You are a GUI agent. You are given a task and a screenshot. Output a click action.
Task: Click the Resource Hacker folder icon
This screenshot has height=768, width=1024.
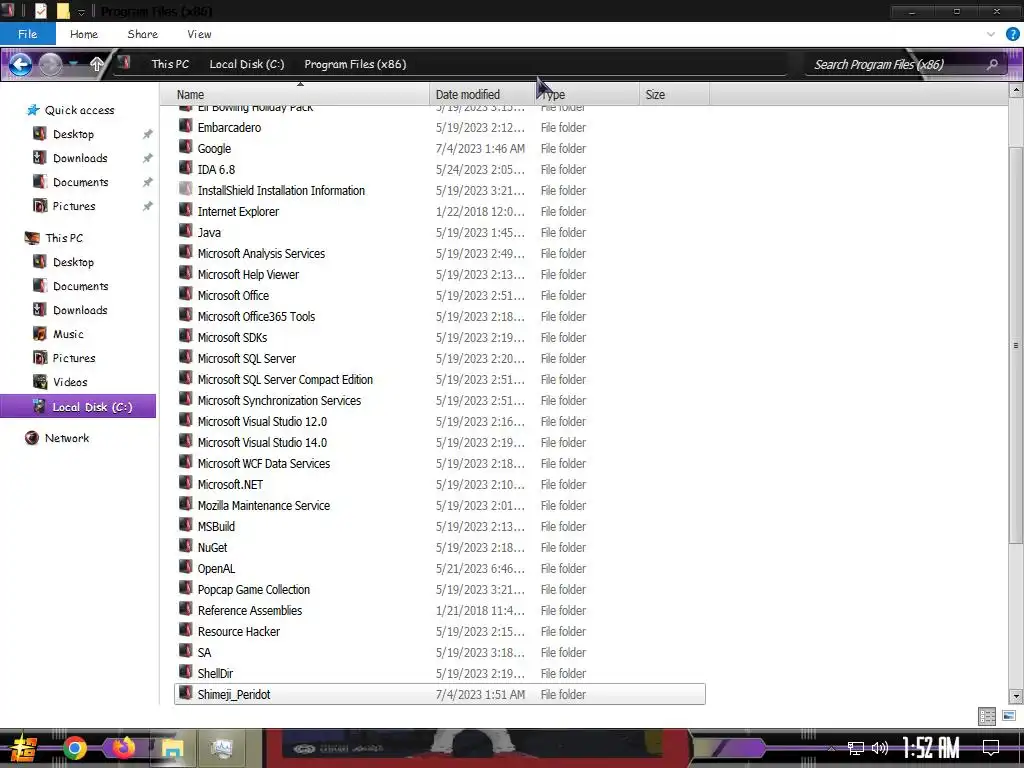pyautogui.click(x=185, y=630)
